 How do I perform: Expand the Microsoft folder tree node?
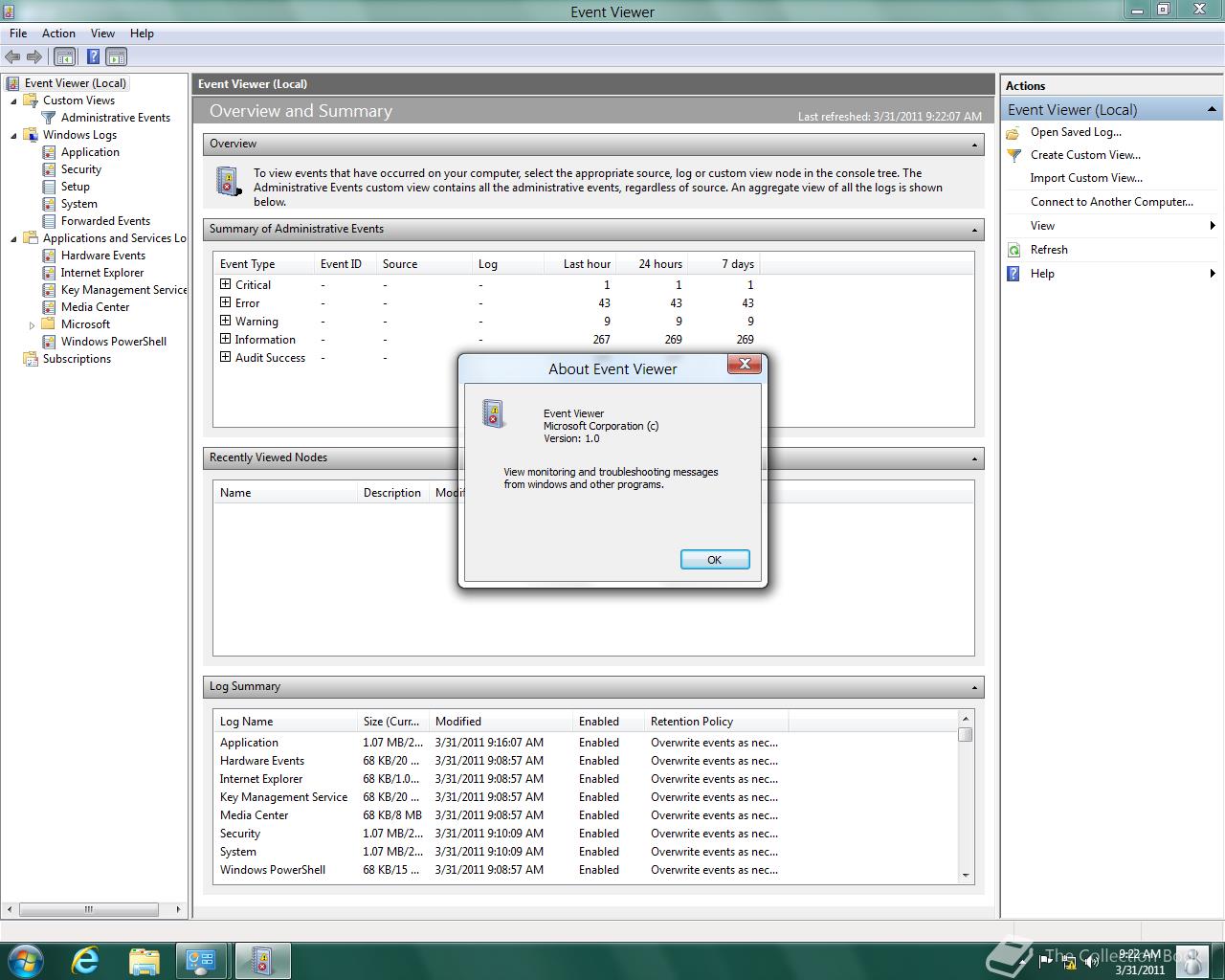coord(32,324)
